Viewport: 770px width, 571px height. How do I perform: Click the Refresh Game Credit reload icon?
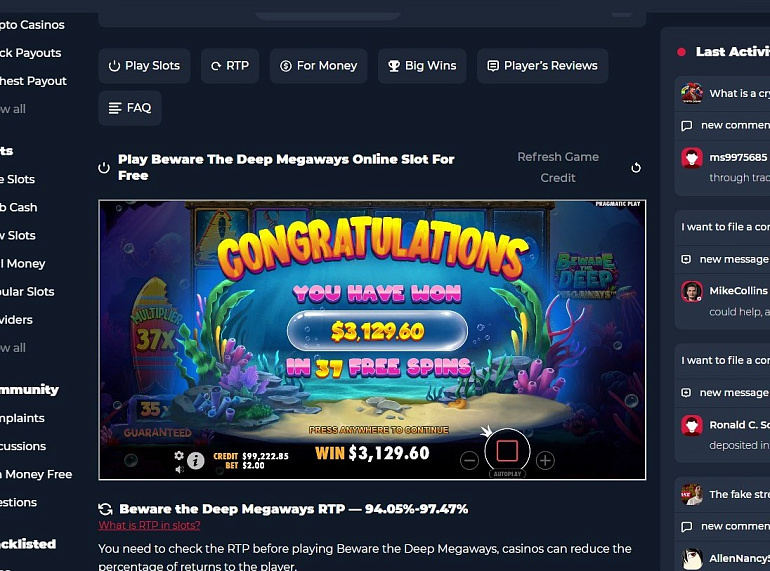tap(636, 168)
